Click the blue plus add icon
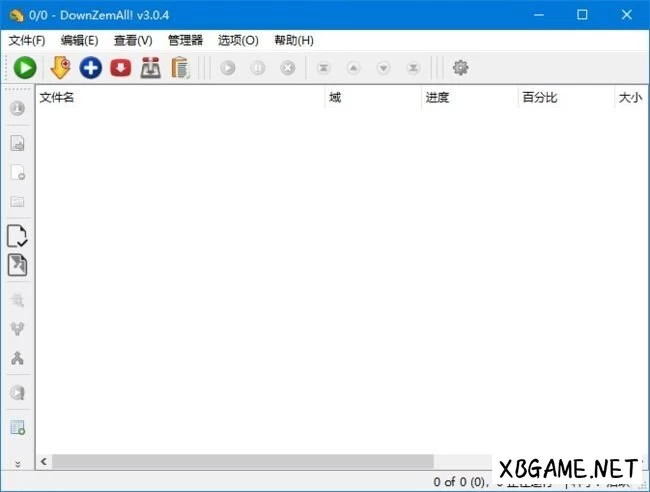The height and width of the screenshot is (492, 650). 91,68
